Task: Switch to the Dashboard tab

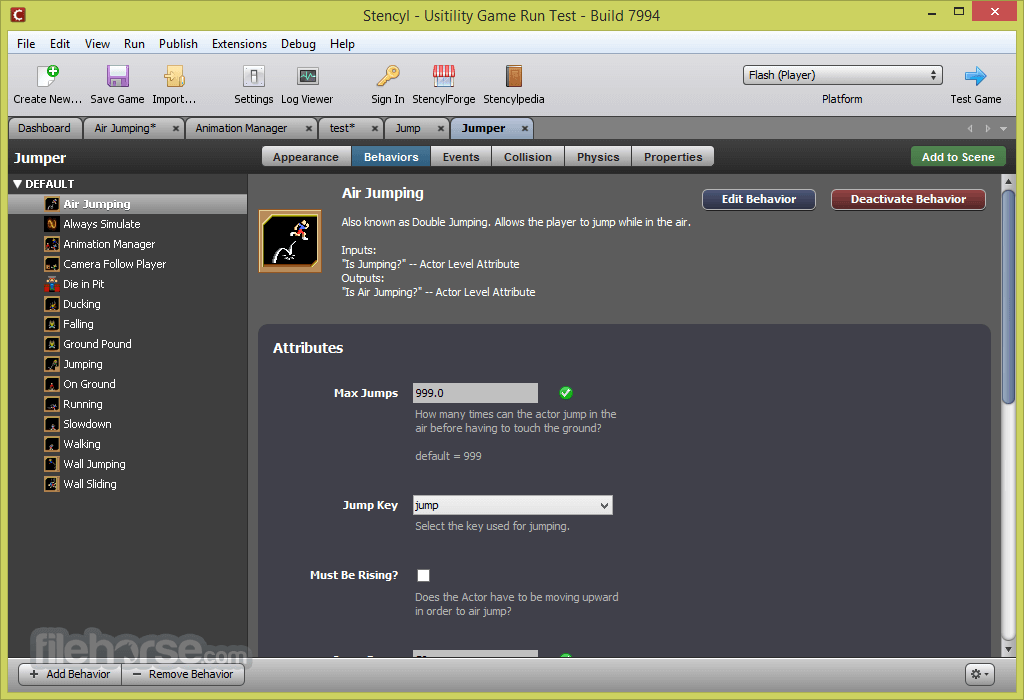Action: (44, 128)
